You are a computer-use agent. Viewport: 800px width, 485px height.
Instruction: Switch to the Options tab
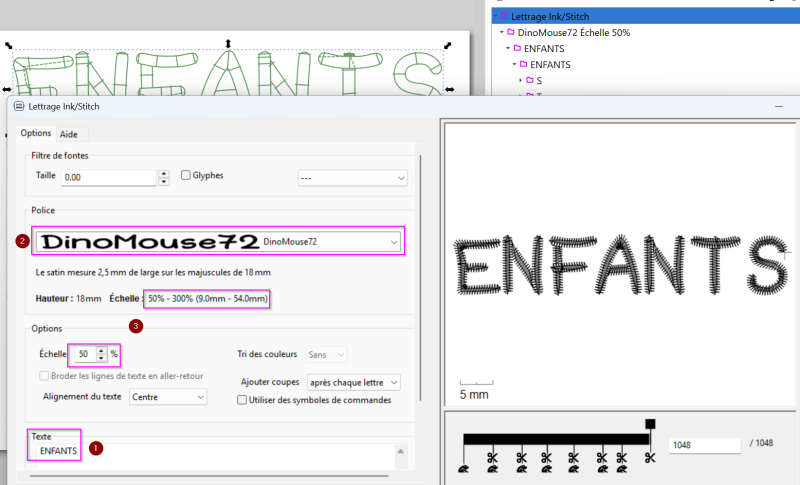pyautogui.click(x=36, y=133)
